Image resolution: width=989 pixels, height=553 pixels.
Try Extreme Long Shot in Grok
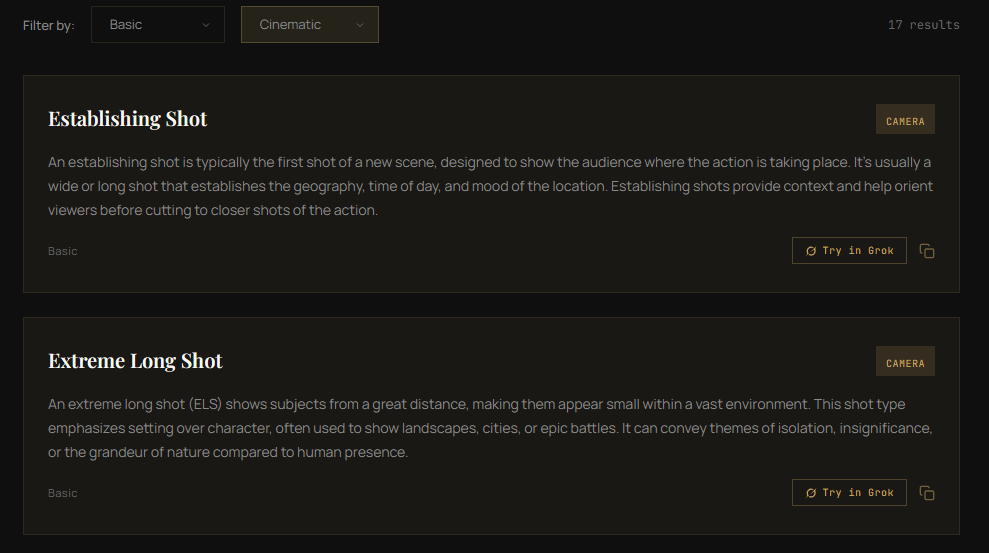pyautogui.click(x=849, y=493)
